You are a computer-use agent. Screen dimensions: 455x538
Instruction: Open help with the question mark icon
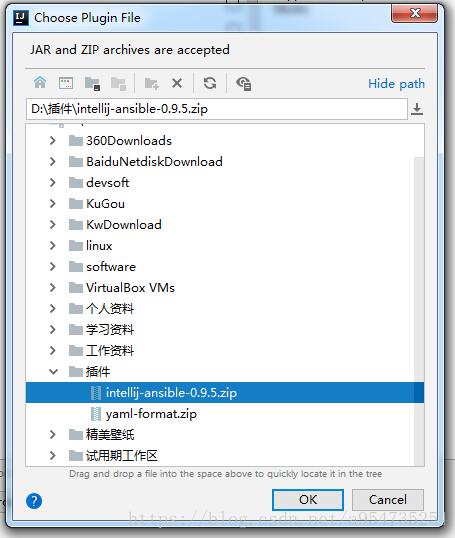tap(34, 501)
